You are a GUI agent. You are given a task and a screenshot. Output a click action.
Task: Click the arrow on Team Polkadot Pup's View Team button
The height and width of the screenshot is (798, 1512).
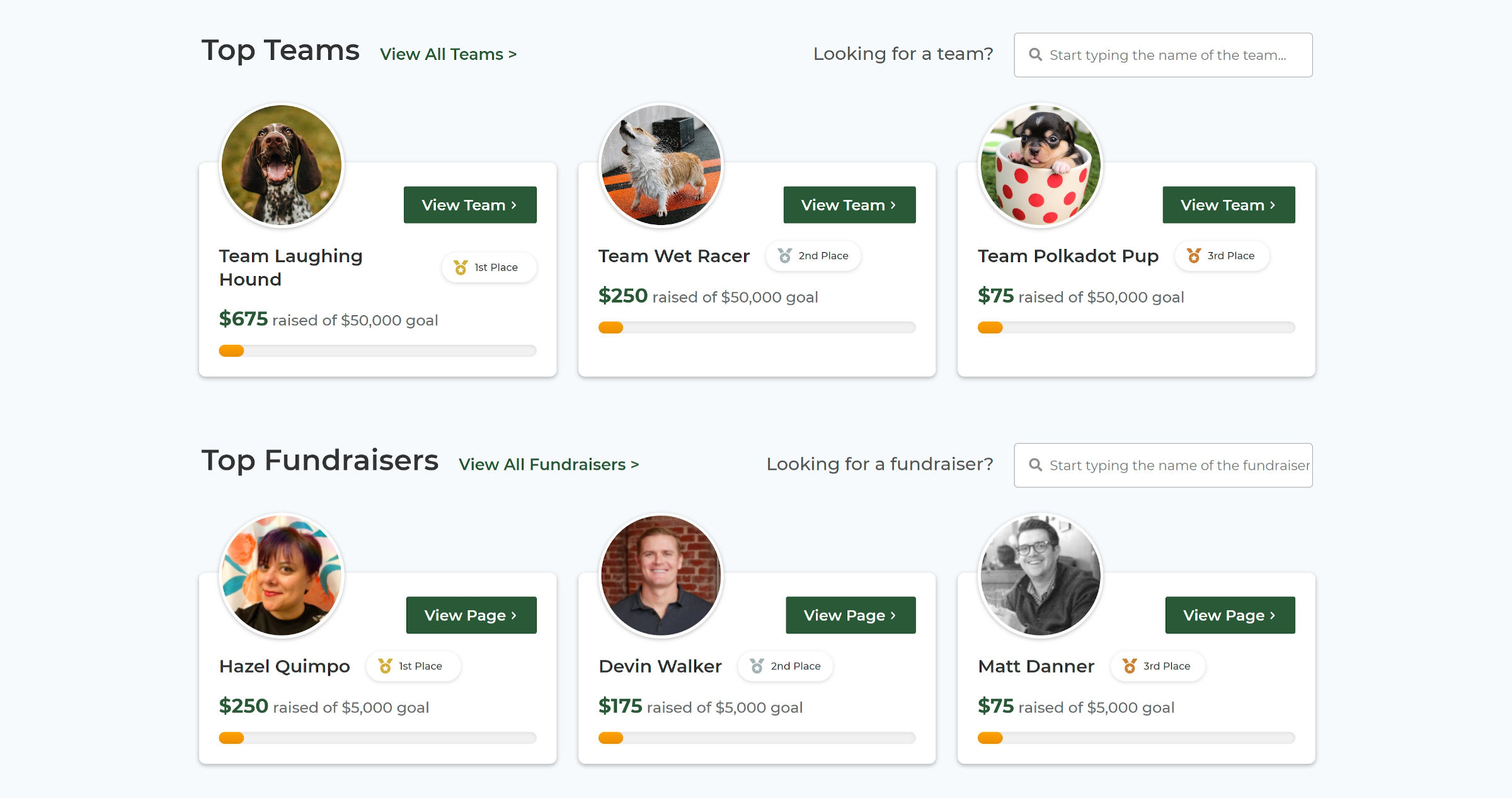coord(1272,205)
